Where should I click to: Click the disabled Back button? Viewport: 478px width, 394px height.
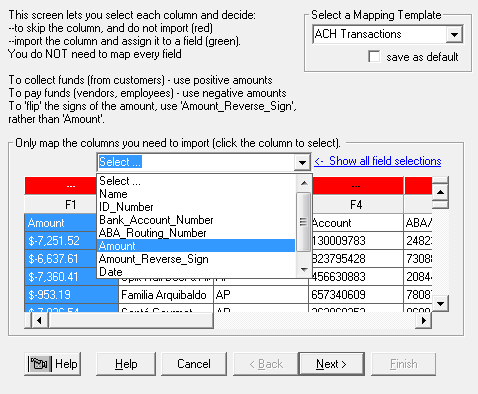(266, 364)
